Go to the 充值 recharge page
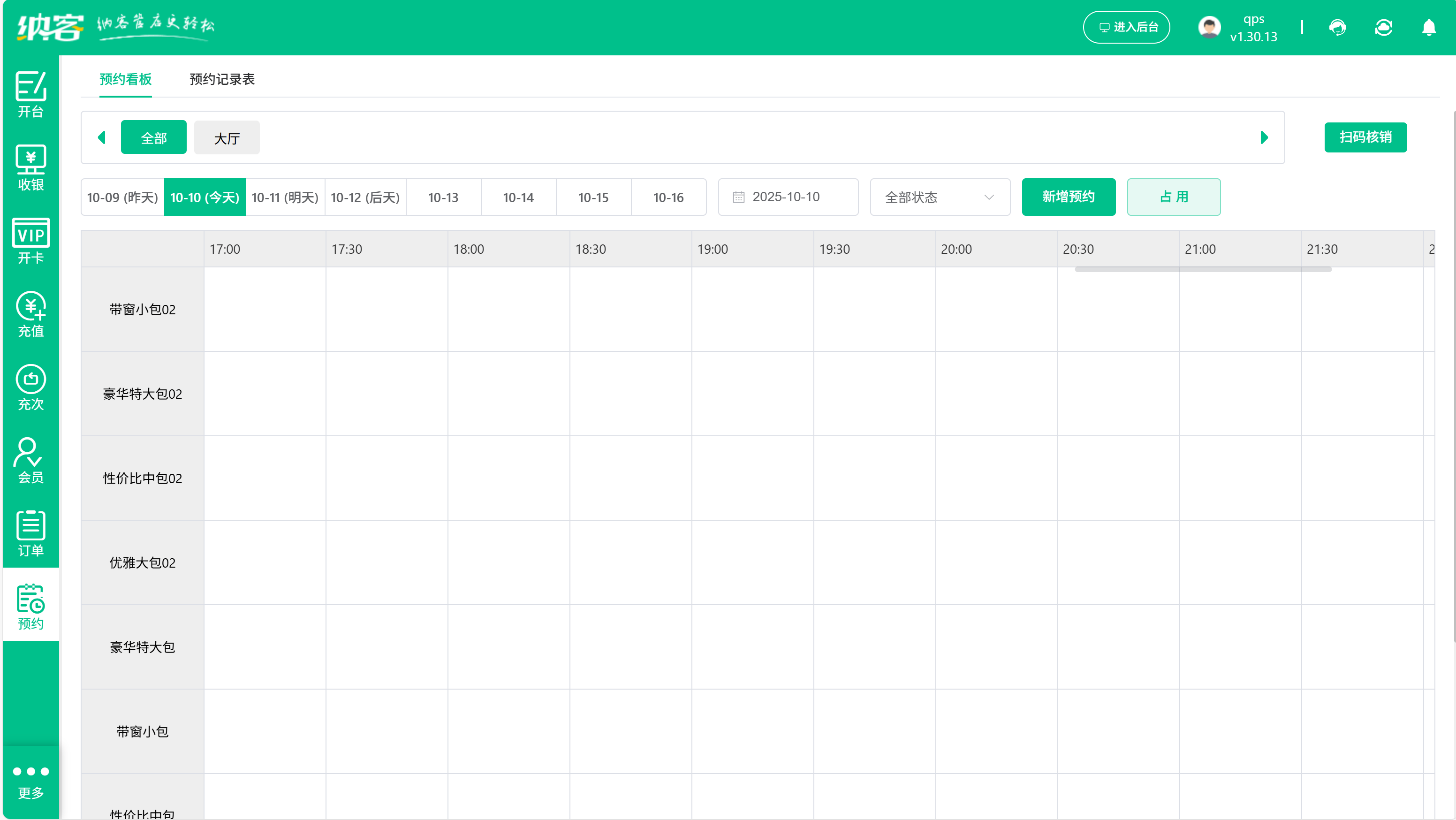 coord(30,314)
